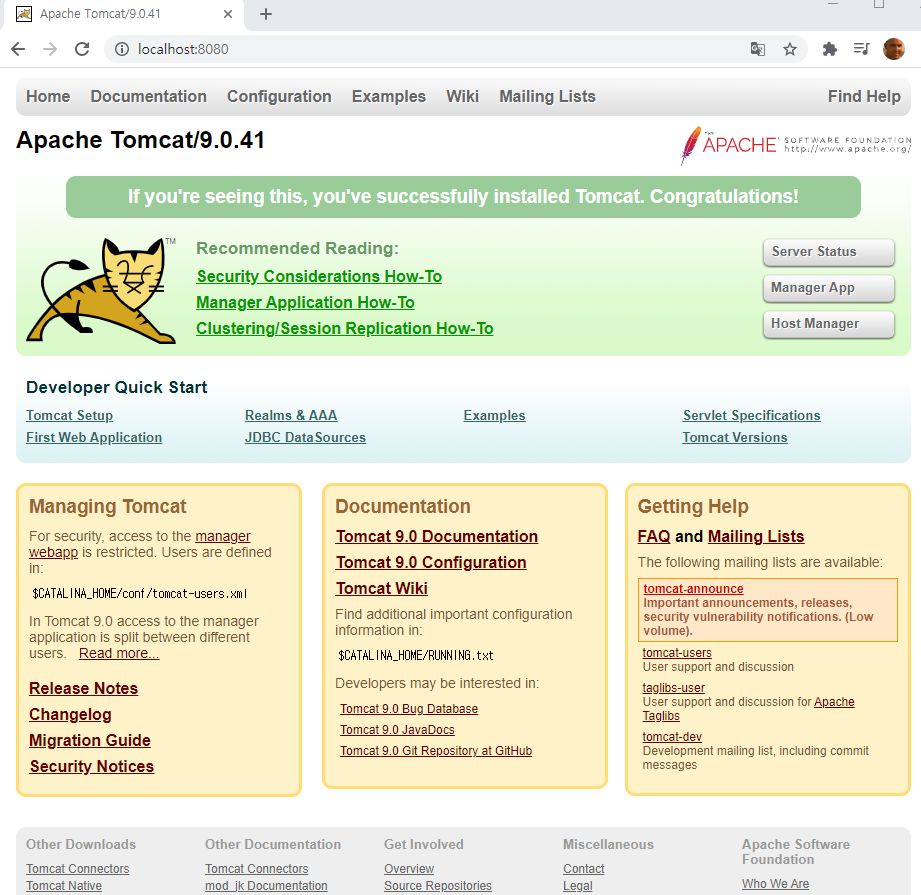Open Tomcat 9.0 Git Repository at GitHub

point(436,751)
